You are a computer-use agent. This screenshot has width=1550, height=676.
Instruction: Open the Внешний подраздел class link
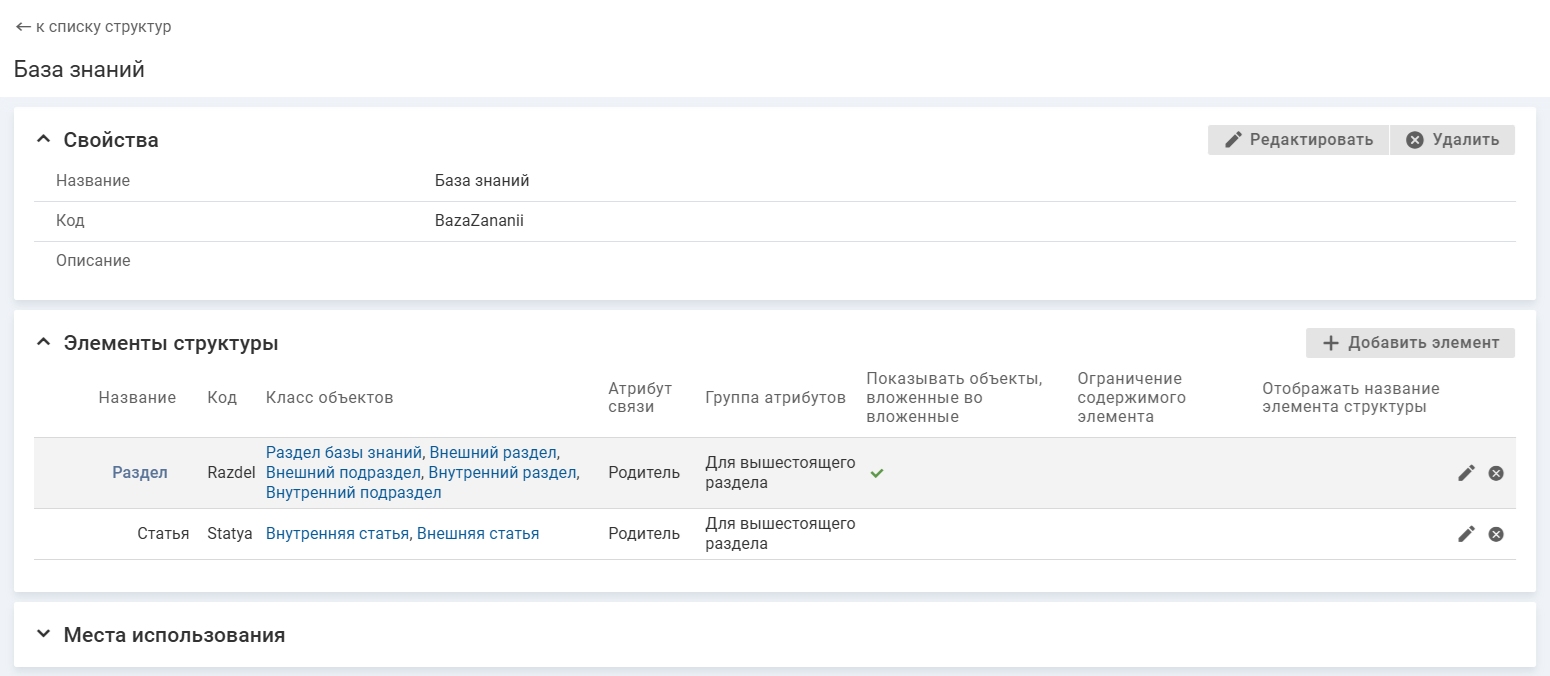(344, 472)
